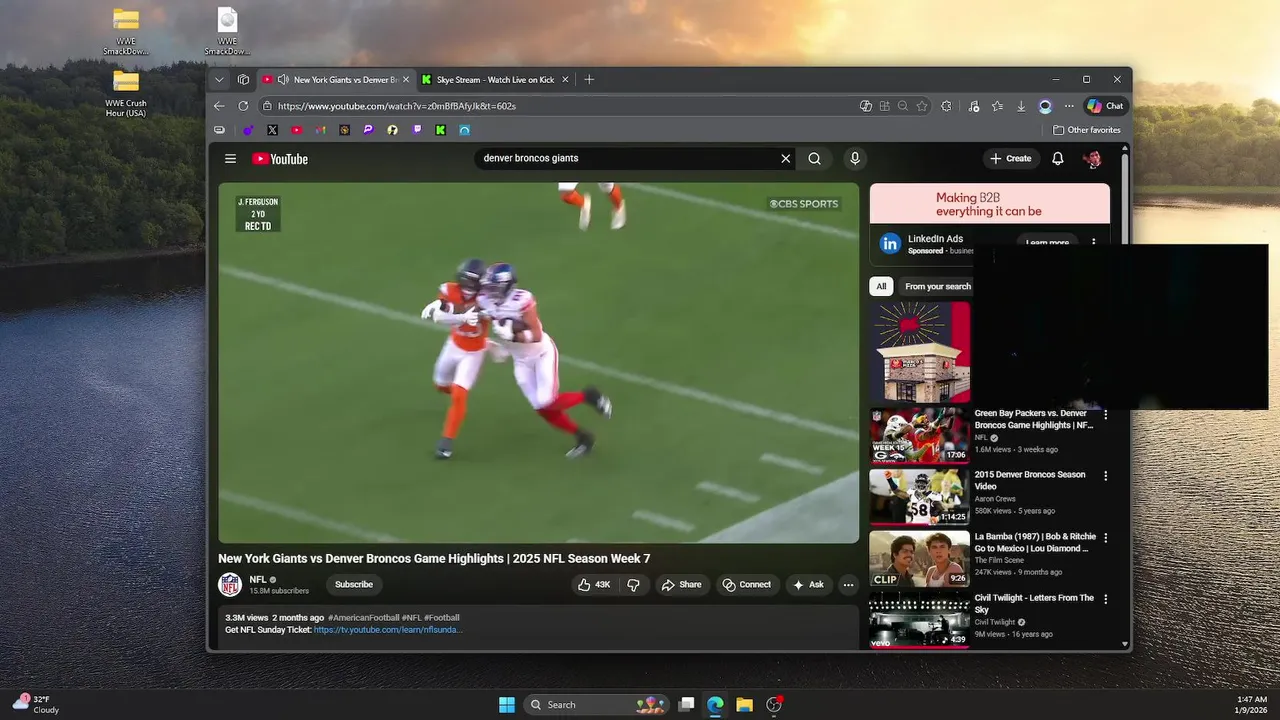Open the green Kick bookmark in favorites bar
This screenshot has width=1280, height=720.
pyautogui.click(x=441, y=130)
